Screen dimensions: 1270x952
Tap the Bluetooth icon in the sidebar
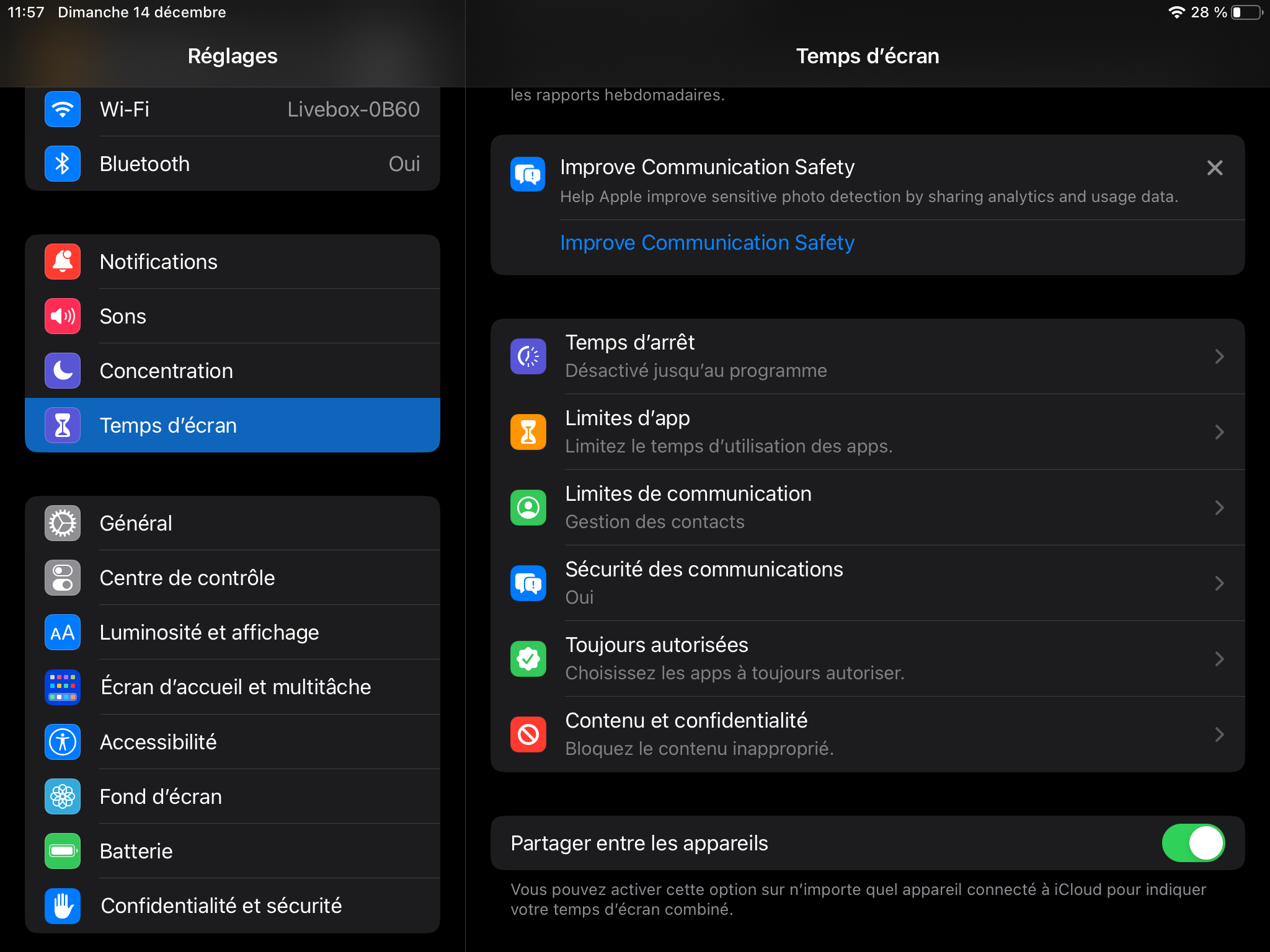coord(63,164)
